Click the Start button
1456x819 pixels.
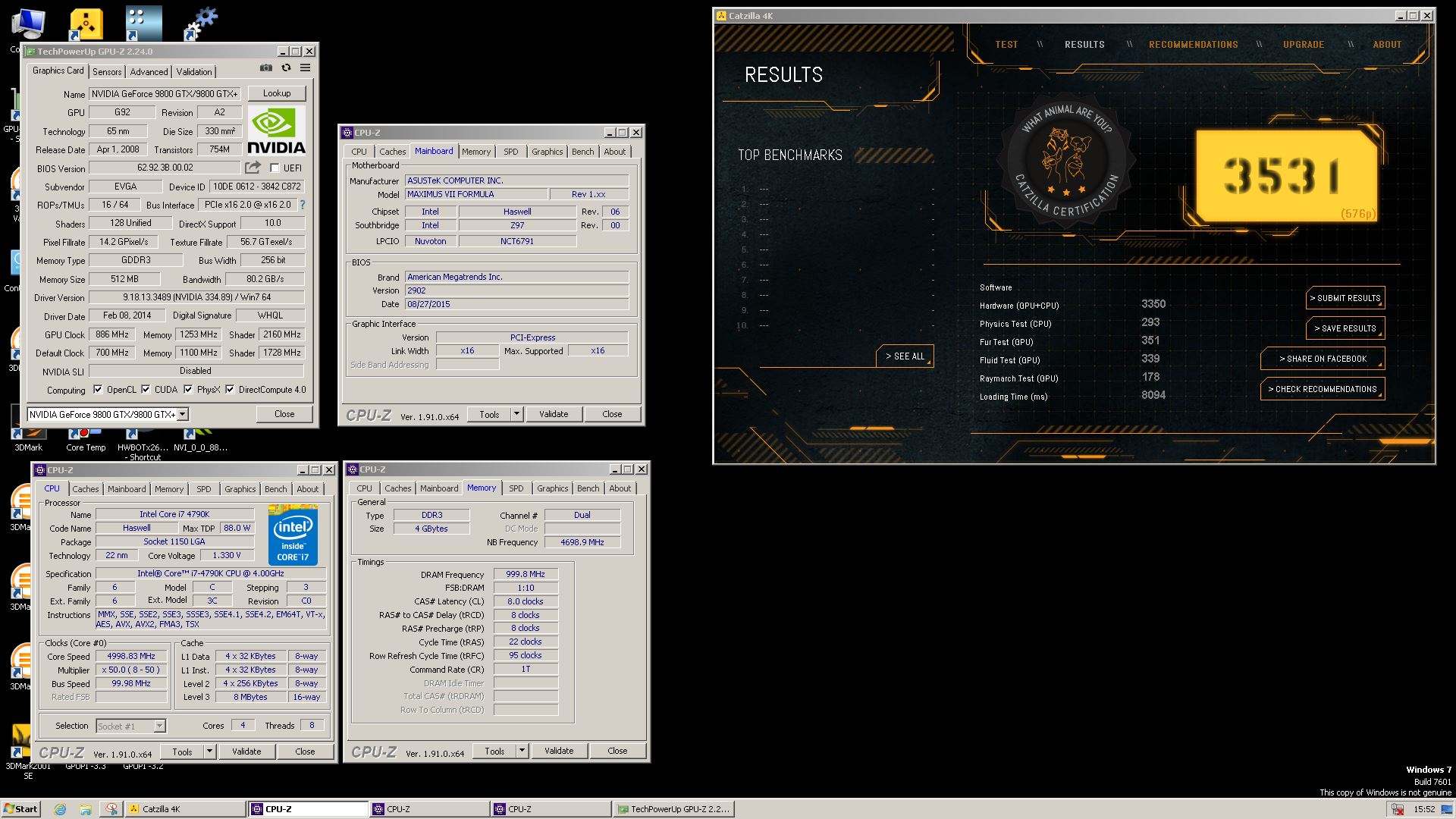[20, 809]
